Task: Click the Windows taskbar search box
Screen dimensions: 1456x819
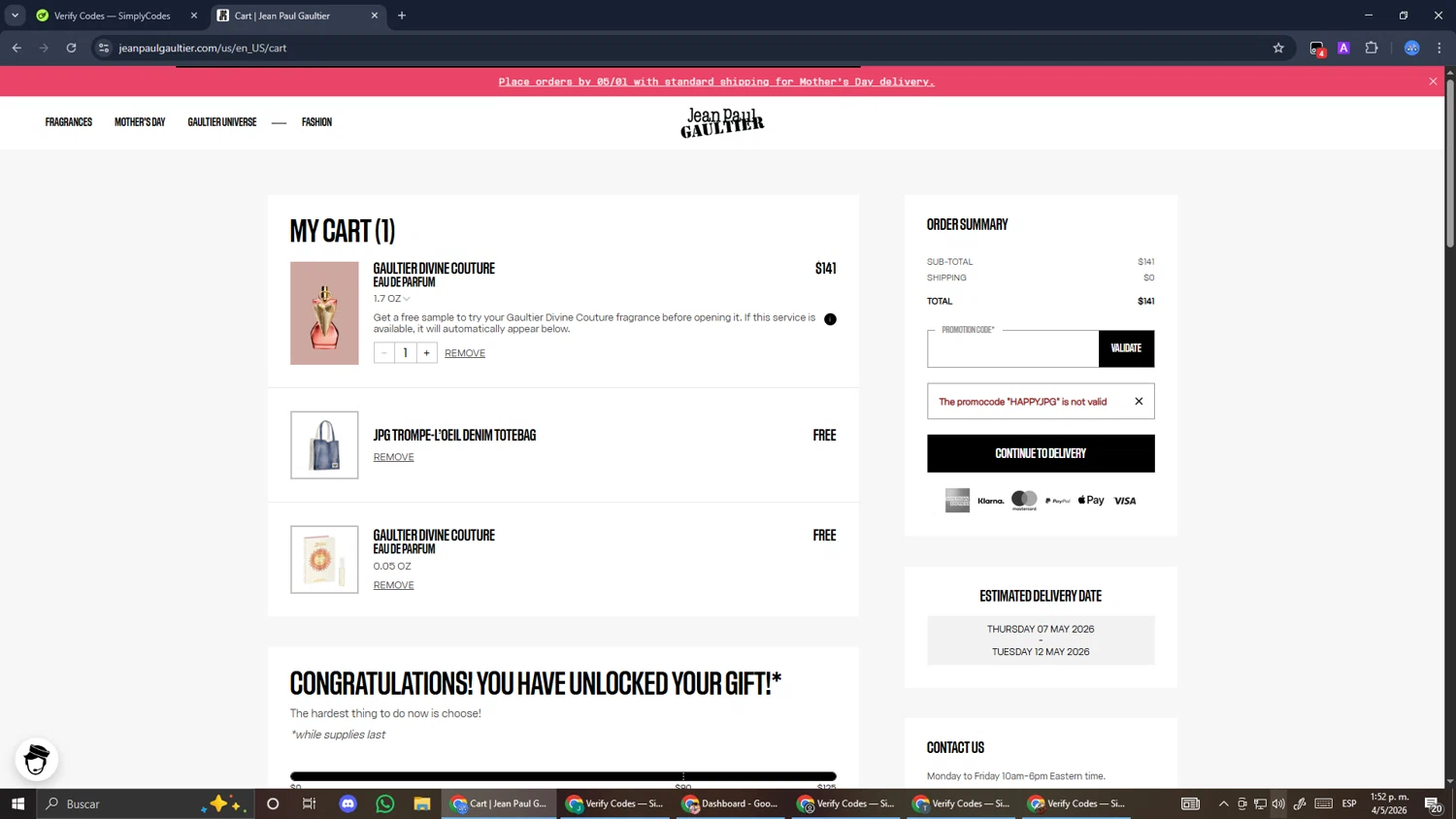Action: 146,803
